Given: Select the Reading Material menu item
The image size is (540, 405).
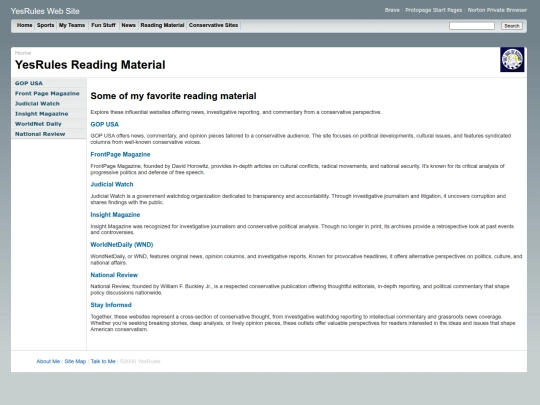Looking at the screenshot, I should pos(162,25).
